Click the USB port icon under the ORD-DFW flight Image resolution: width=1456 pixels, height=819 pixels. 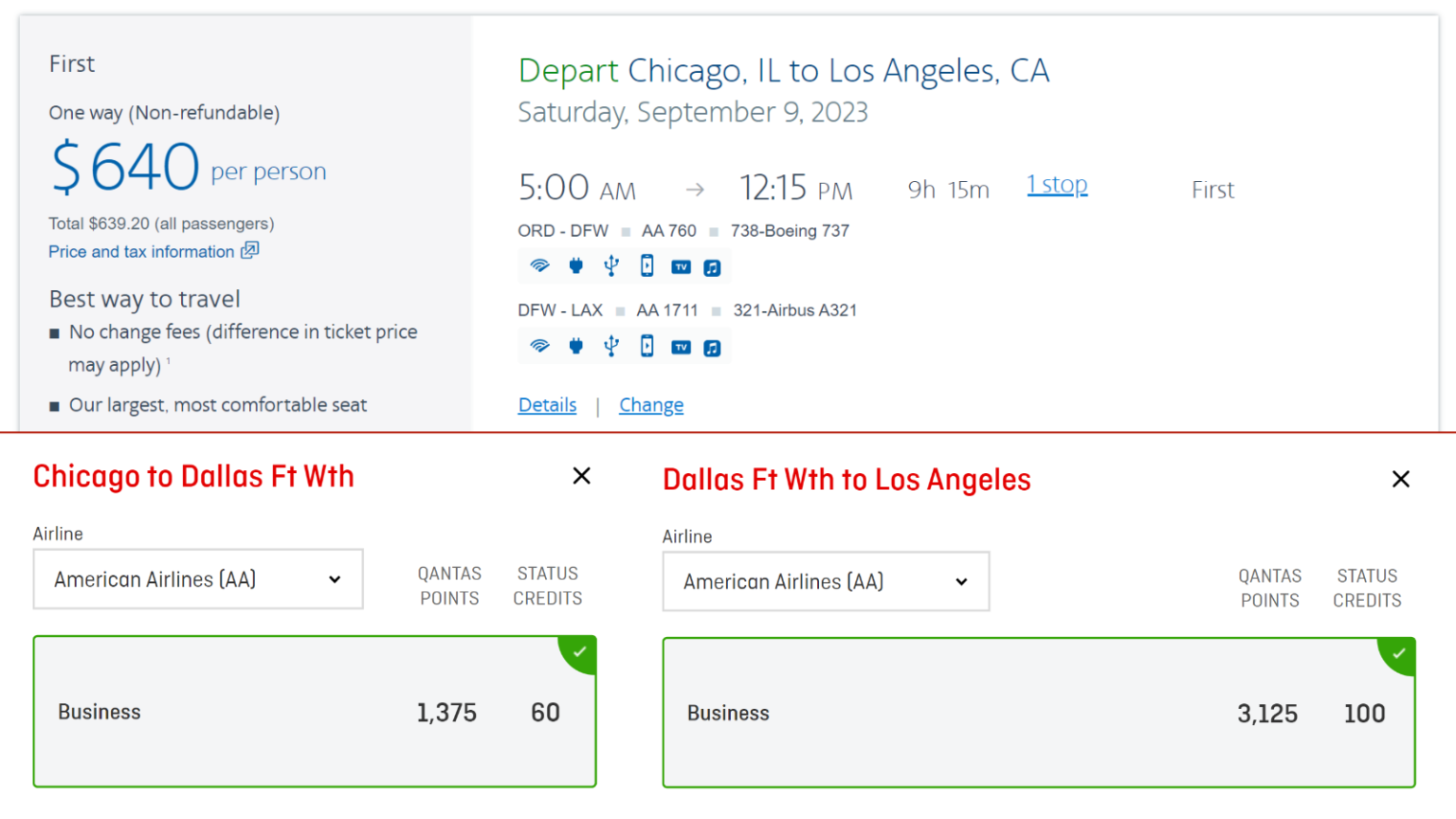pos(611,265)
